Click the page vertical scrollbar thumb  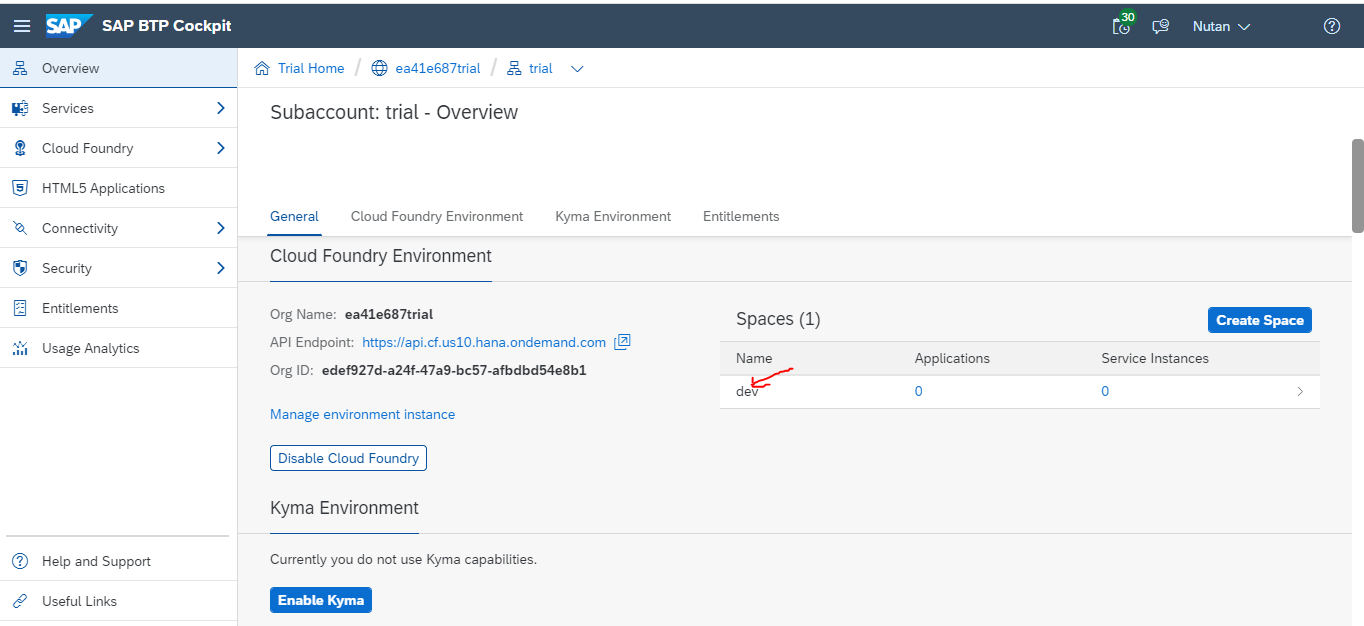click(1358, 186)
